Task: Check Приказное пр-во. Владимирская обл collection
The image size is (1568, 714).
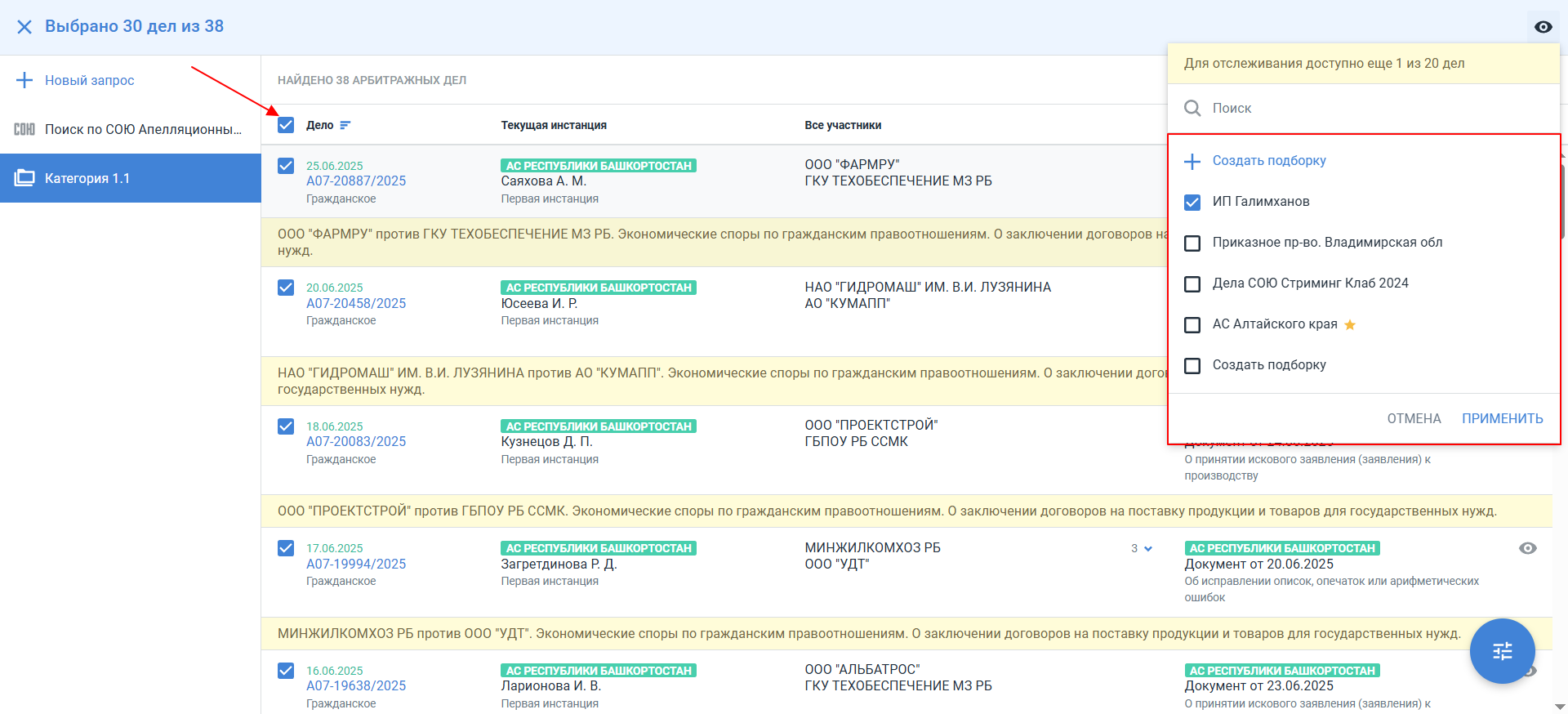Action: click(x=1192, y=243)
